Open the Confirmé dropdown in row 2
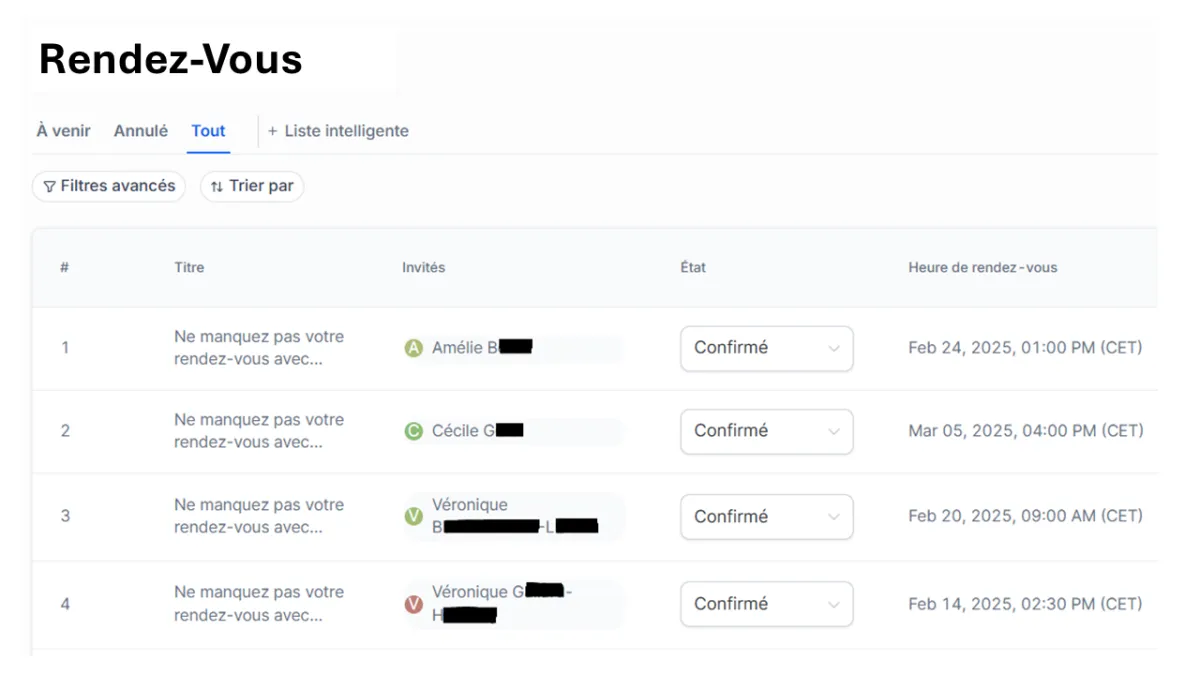This screenshot has height=675, width=1200. (x=767, y=431)
